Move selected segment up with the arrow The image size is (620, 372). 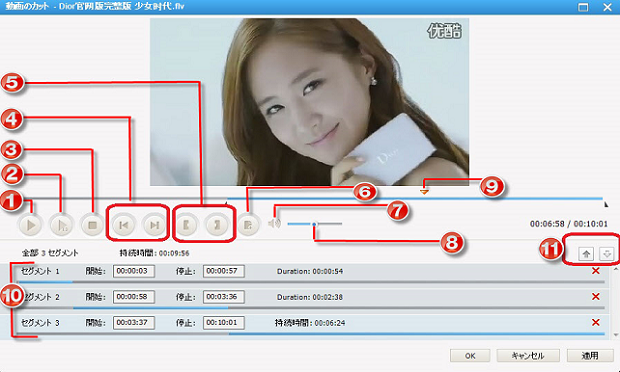click(586, 254)
